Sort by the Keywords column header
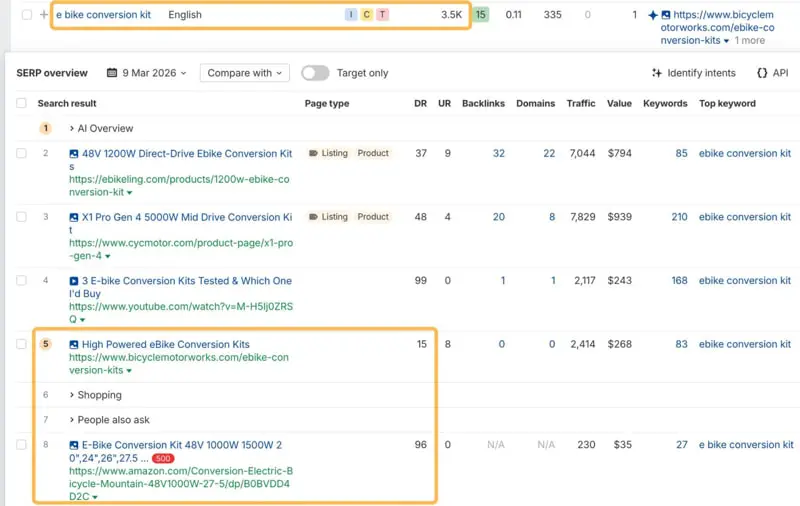800x506 pixels. 665,104
